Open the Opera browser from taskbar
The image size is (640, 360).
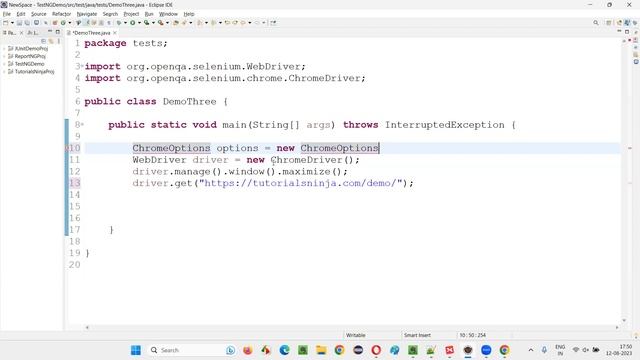click(376, 350)
